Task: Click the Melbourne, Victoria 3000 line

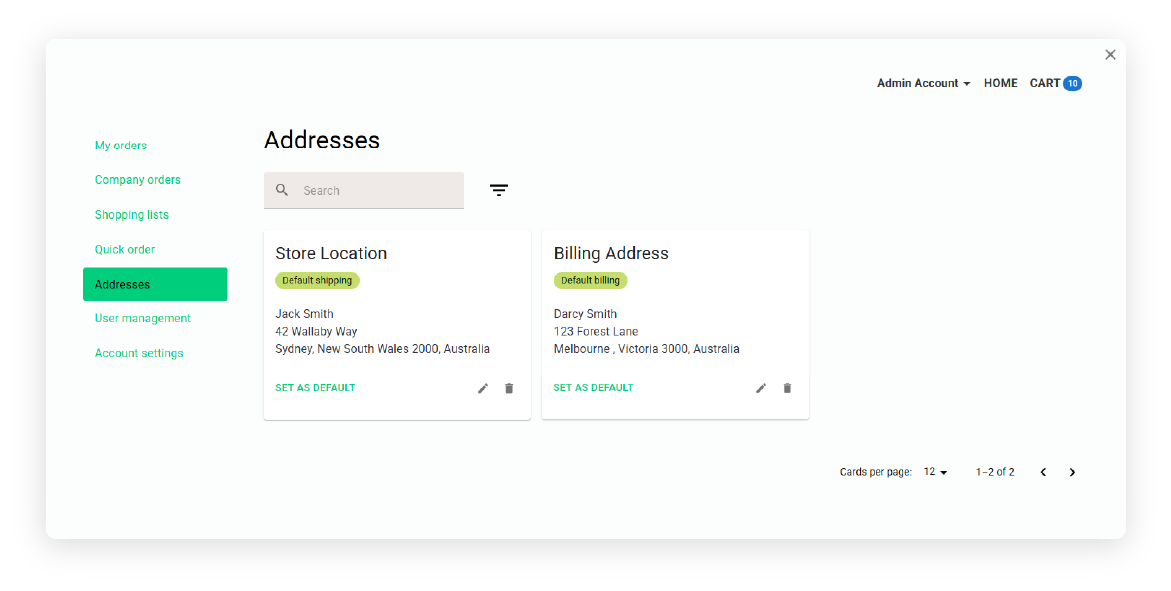Action: pyautogui.click(x=647, y=349)
